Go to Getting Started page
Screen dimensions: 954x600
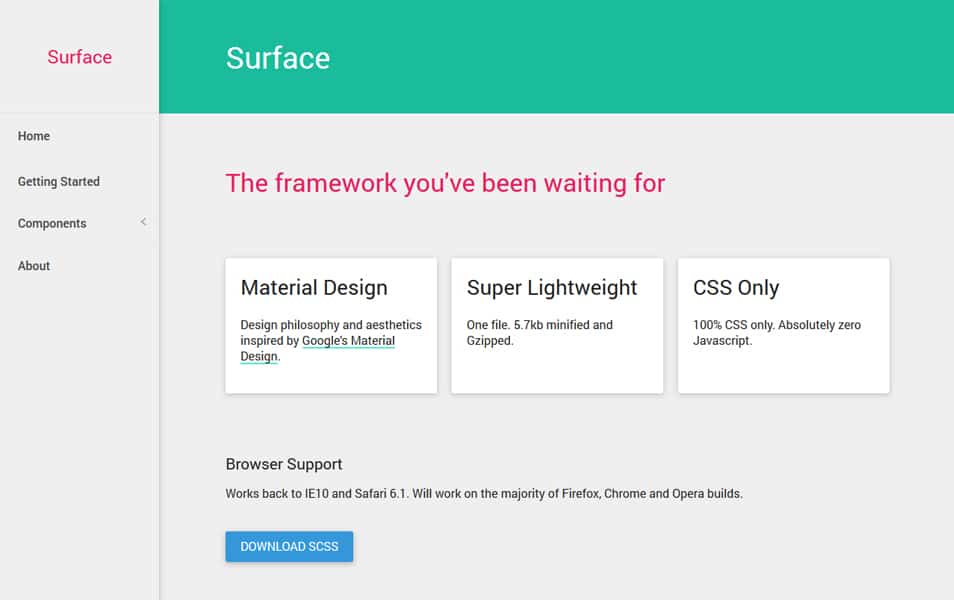(x=58, y=181)
